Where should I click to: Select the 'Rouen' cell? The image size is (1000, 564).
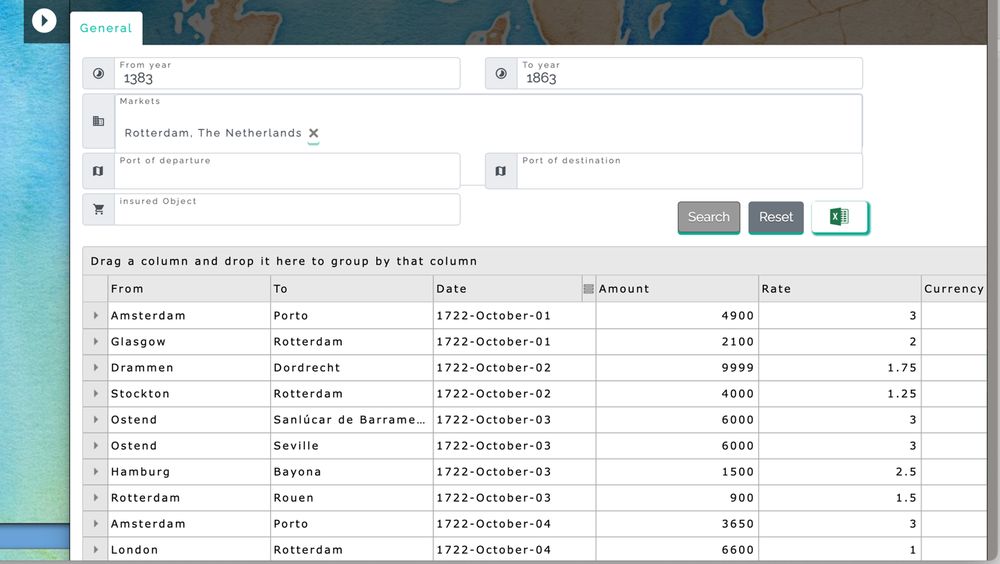coord(352,498)
